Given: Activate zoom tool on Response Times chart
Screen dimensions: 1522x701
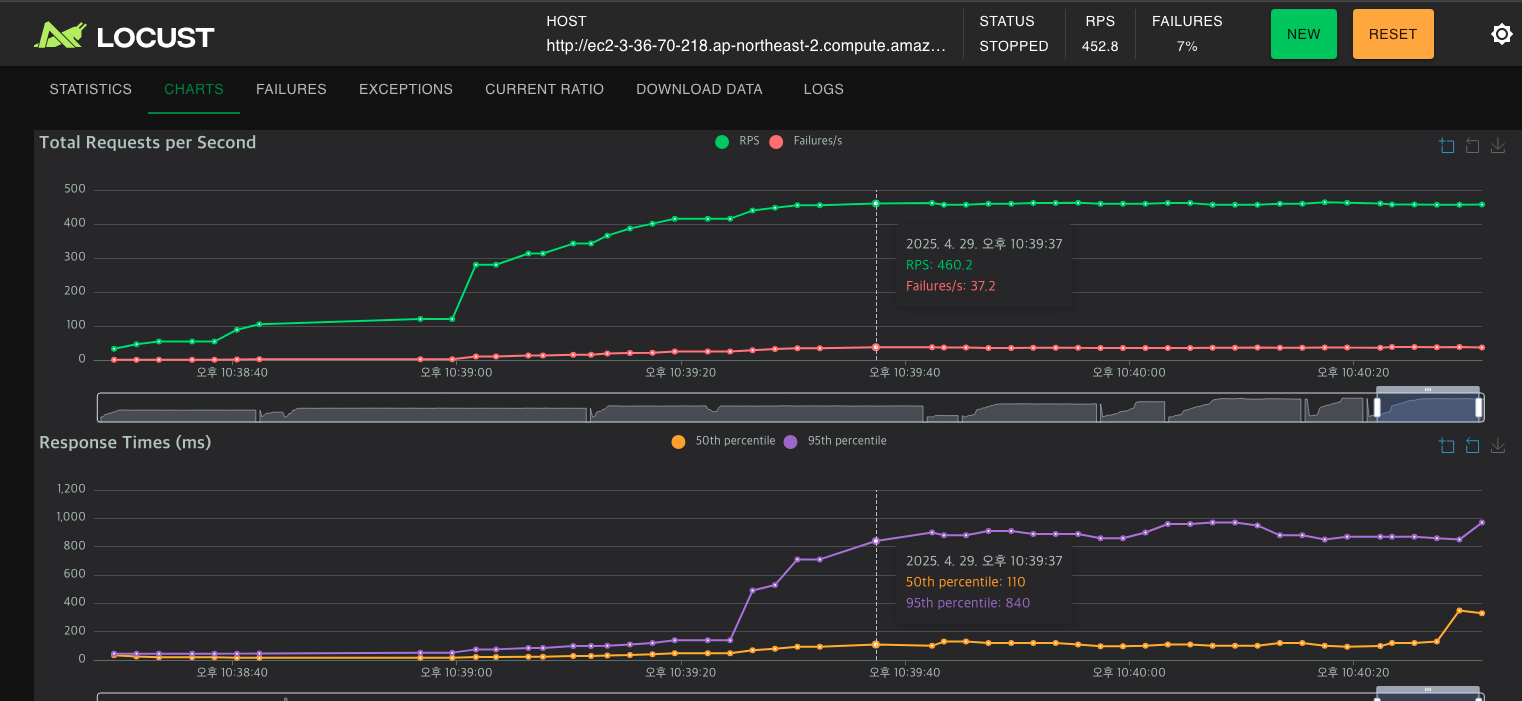Looking at the screenshot, I should click(1447, 446).
